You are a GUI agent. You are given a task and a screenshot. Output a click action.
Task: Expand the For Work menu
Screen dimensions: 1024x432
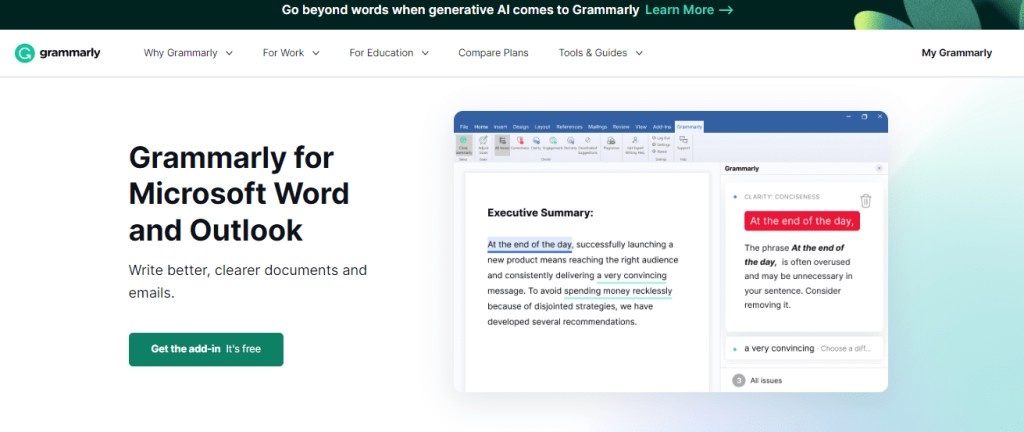291,53
